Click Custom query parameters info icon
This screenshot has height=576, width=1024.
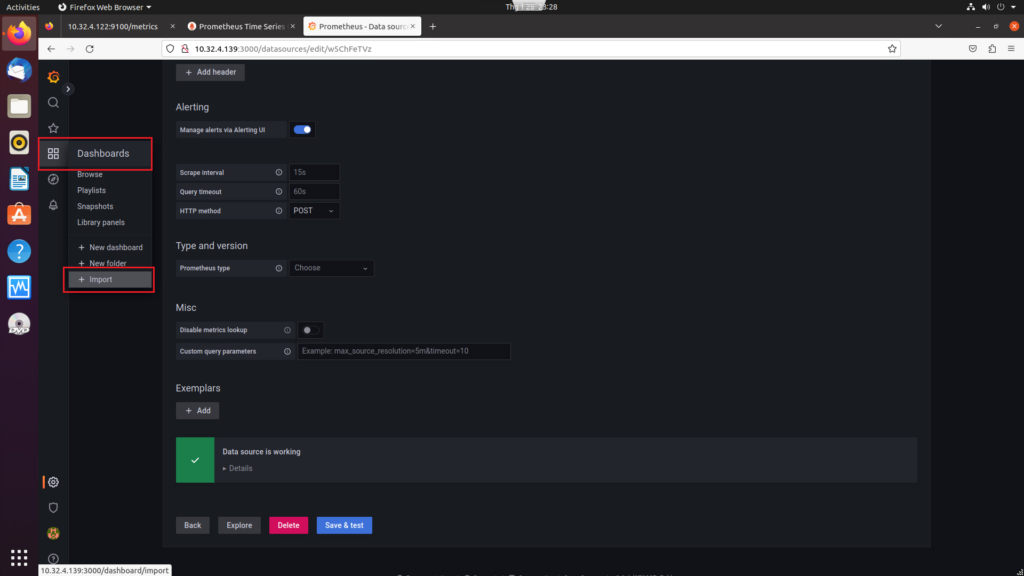(287, 351)
